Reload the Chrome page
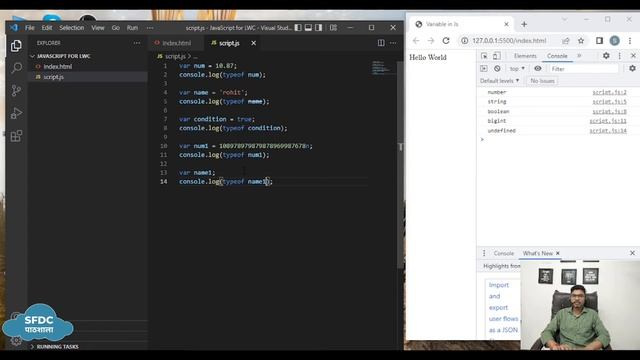 [x=446, y=40]
